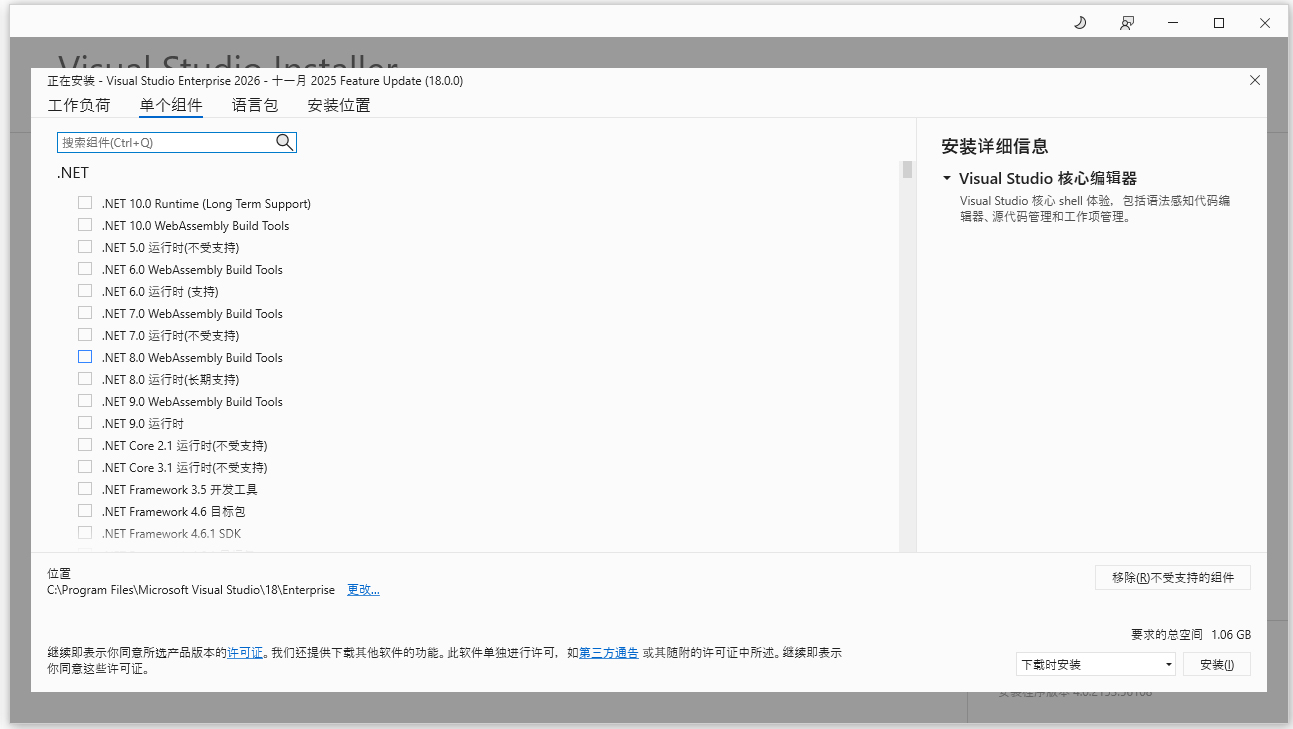Click the 正在安装 Visual Studio Enterprise 2026 title

tap(255, 80)
